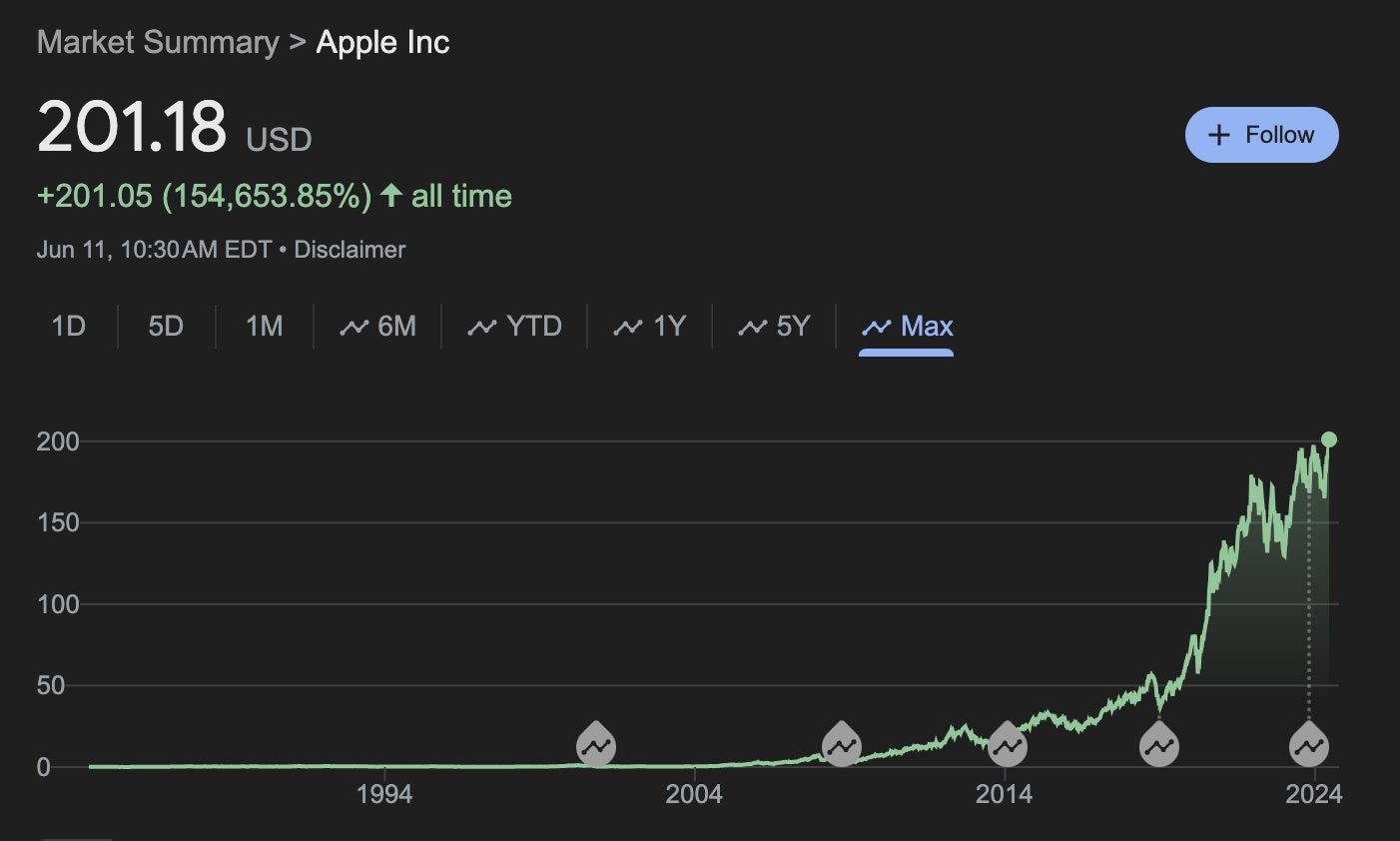Show the 1M price chart

[264, 327]
